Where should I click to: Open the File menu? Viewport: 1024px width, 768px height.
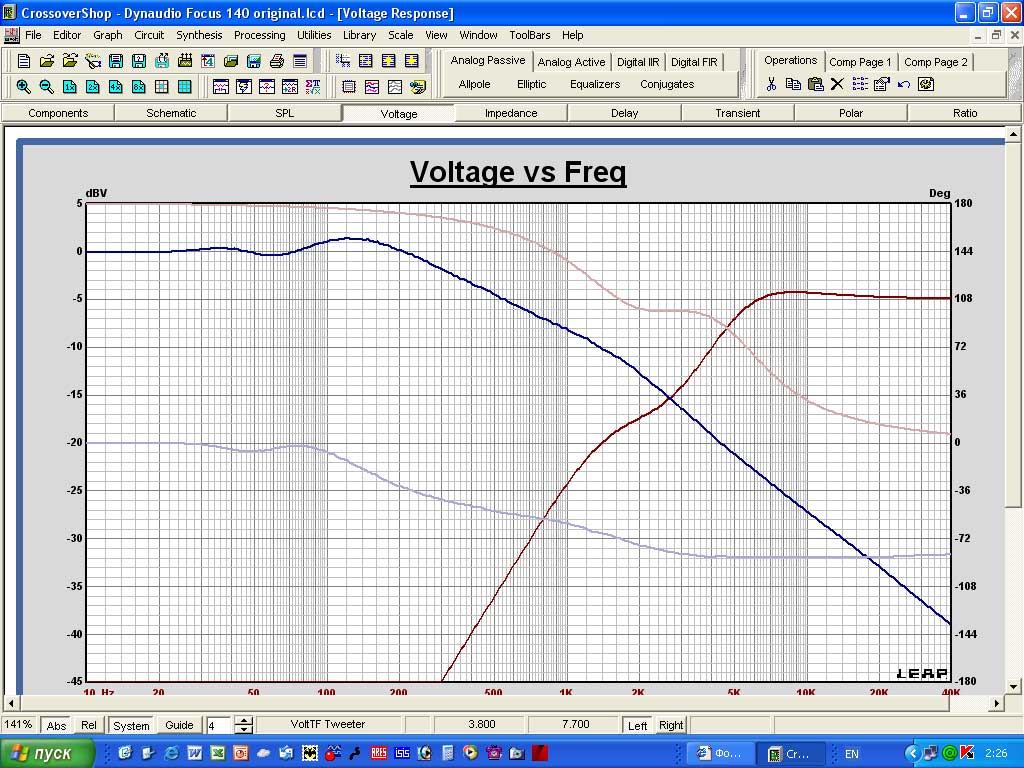pos(33,35)
